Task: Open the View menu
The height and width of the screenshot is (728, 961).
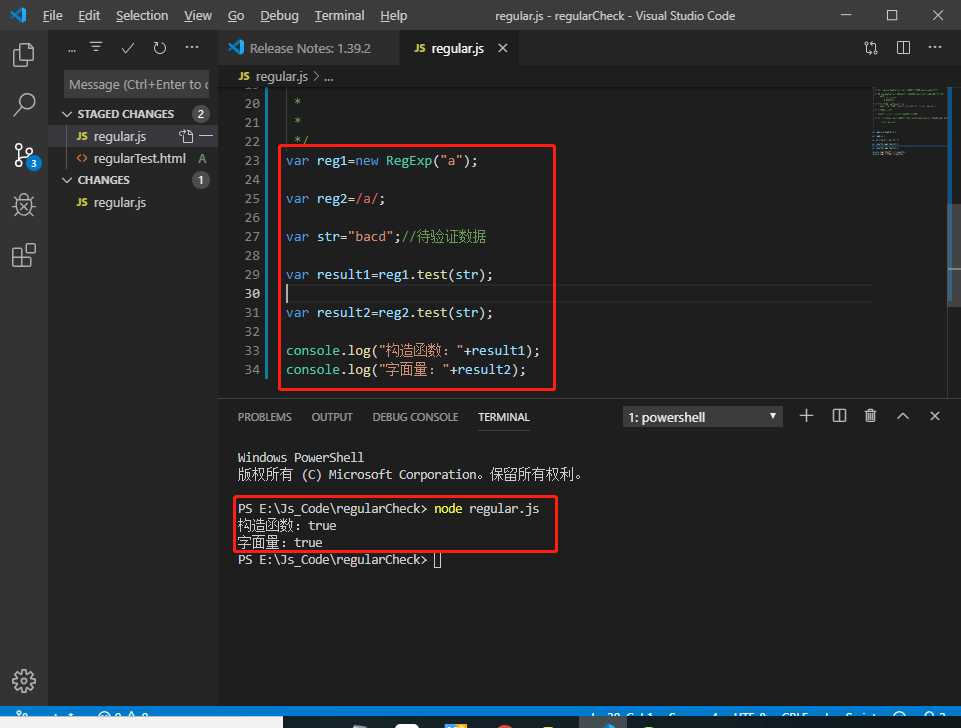Action: [x=198, y=15]
